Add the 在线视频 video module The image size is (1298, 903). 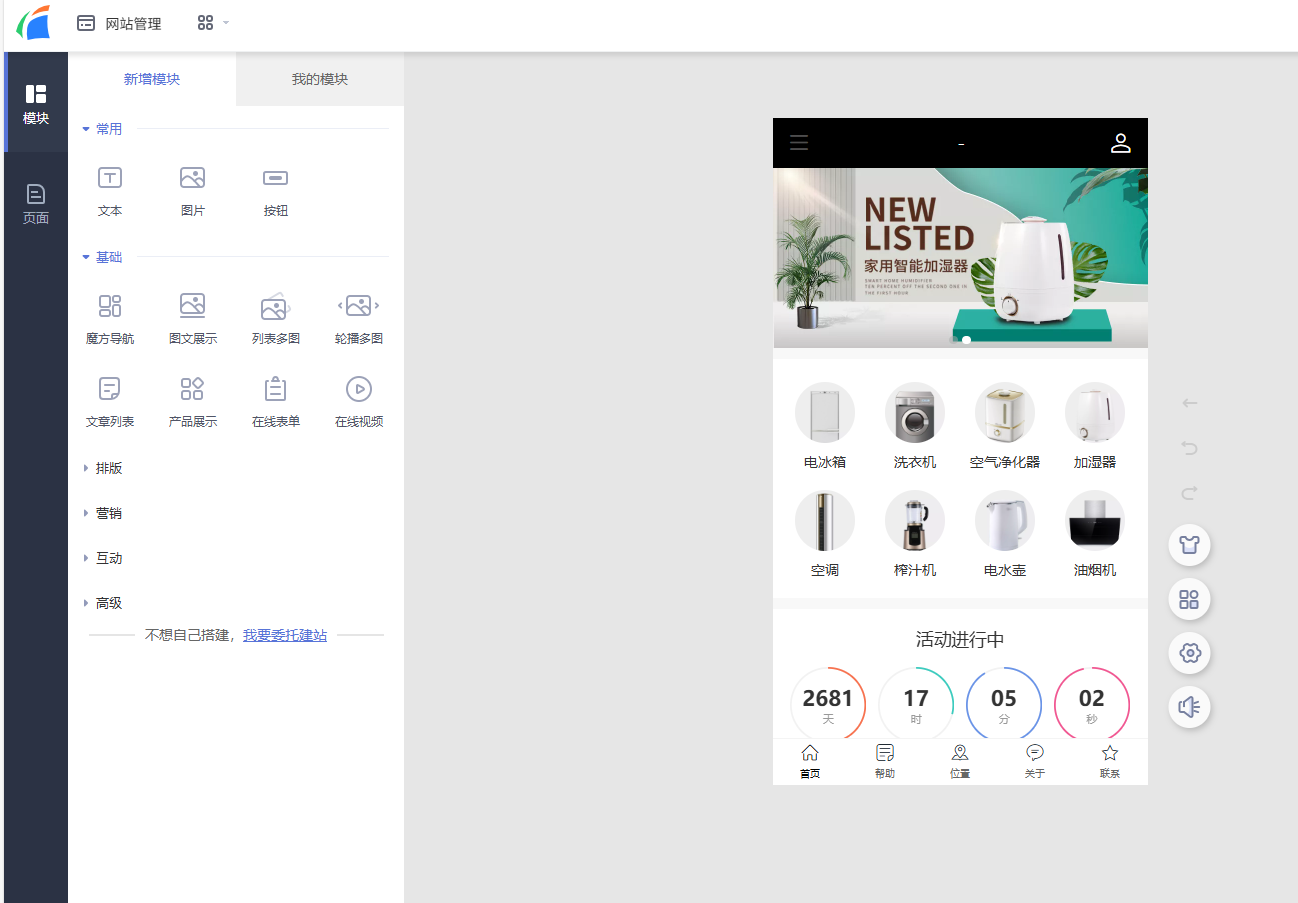(358, 401)
